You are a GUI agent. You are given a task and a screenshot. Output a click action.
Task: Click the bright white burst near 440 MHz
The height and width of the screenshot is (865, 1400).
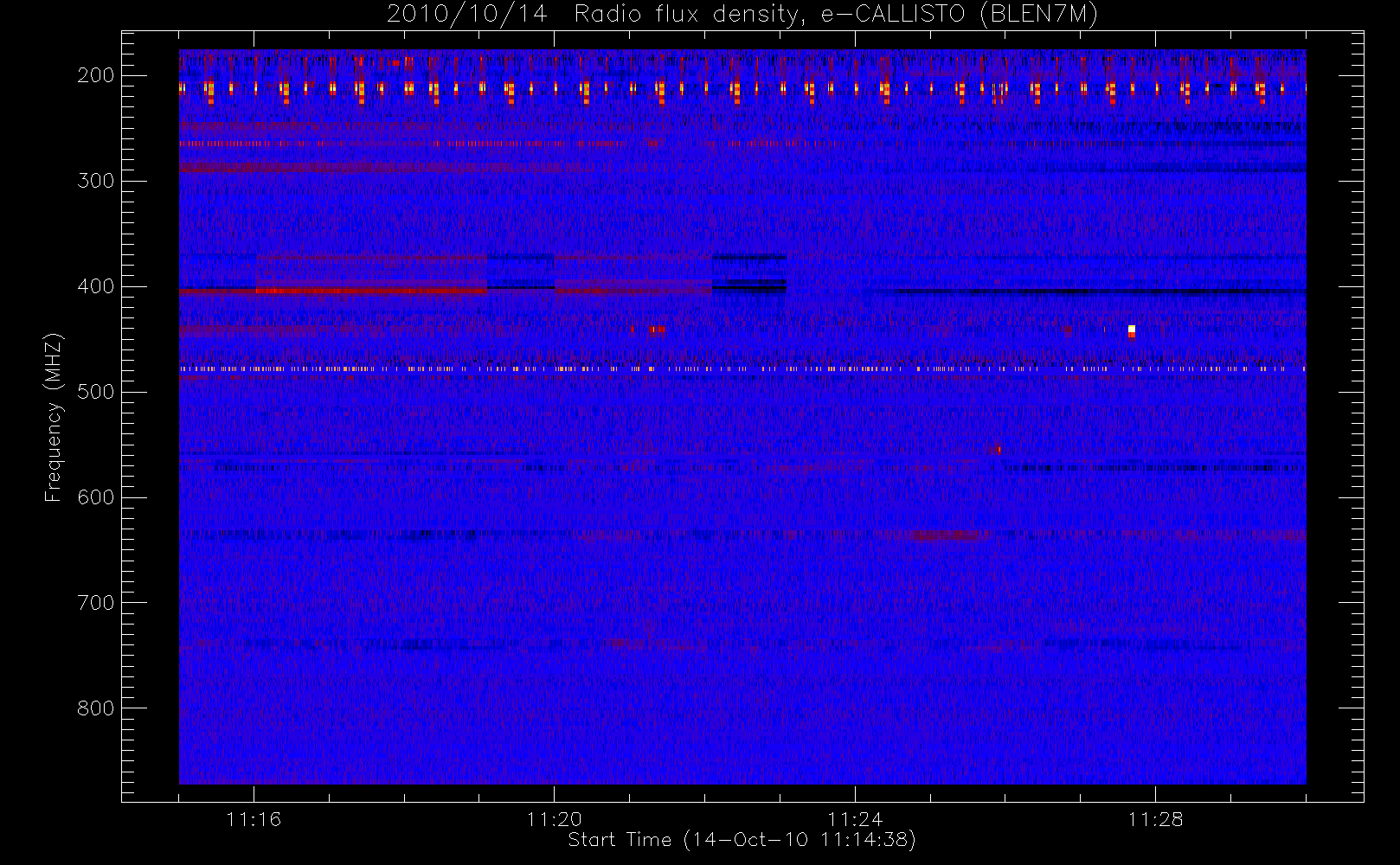tap(1131, 330)
